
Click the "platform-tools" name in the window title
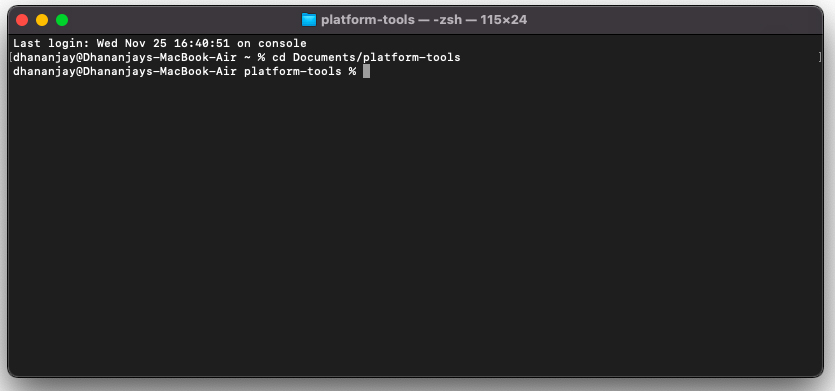pyautogui.click(x=367, y=20)
